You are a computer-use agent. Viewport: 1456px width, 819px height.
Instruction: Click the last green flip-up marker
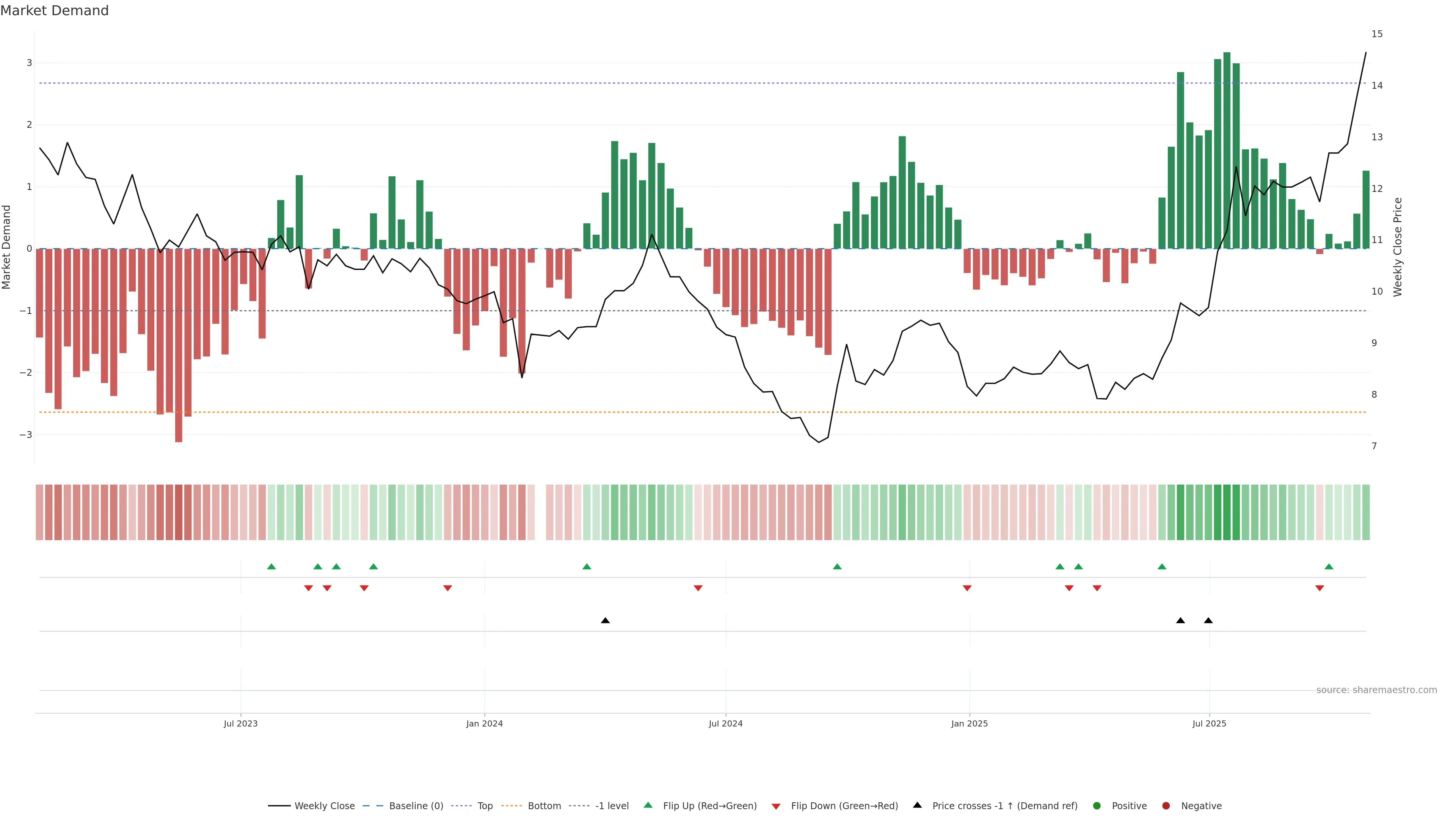[1329, 566]
